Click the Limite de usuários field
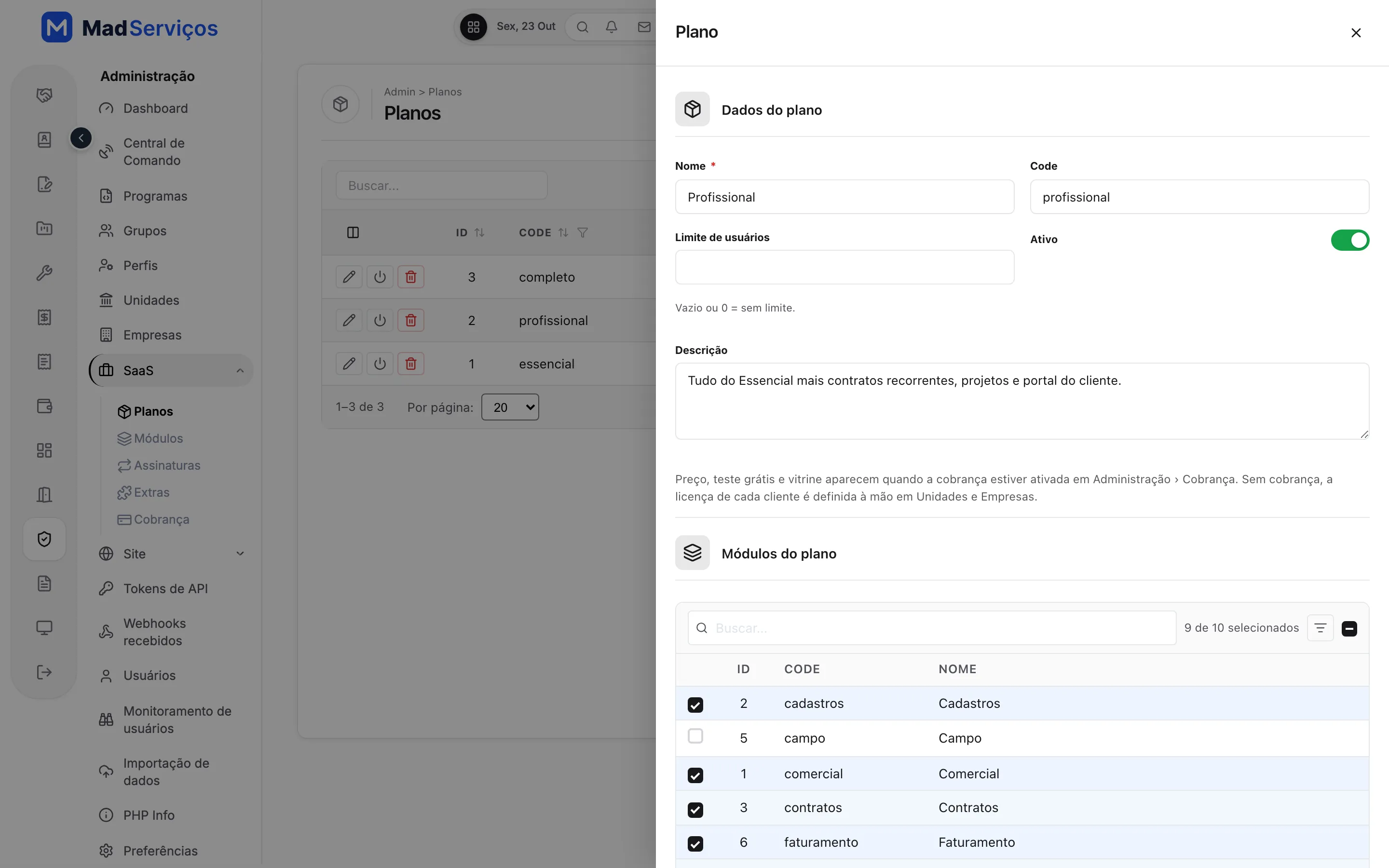This screenshot has width=1389, height=868. click(844, 267)
